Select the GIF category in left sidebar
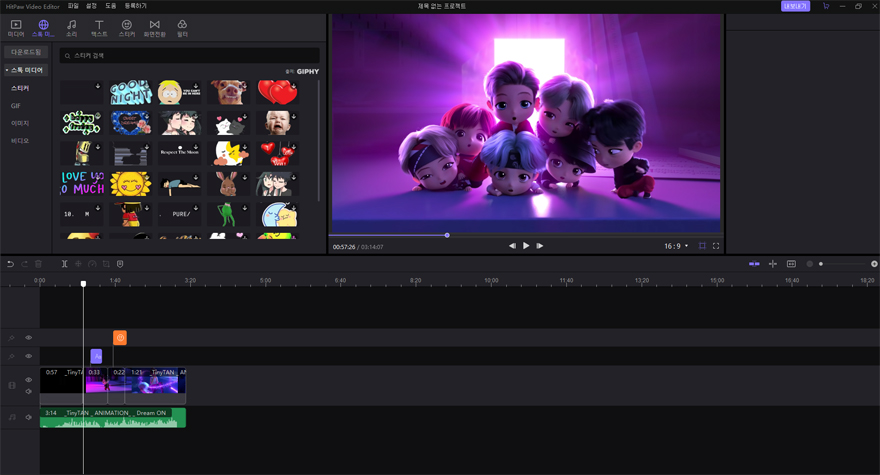 pos(16,106)
